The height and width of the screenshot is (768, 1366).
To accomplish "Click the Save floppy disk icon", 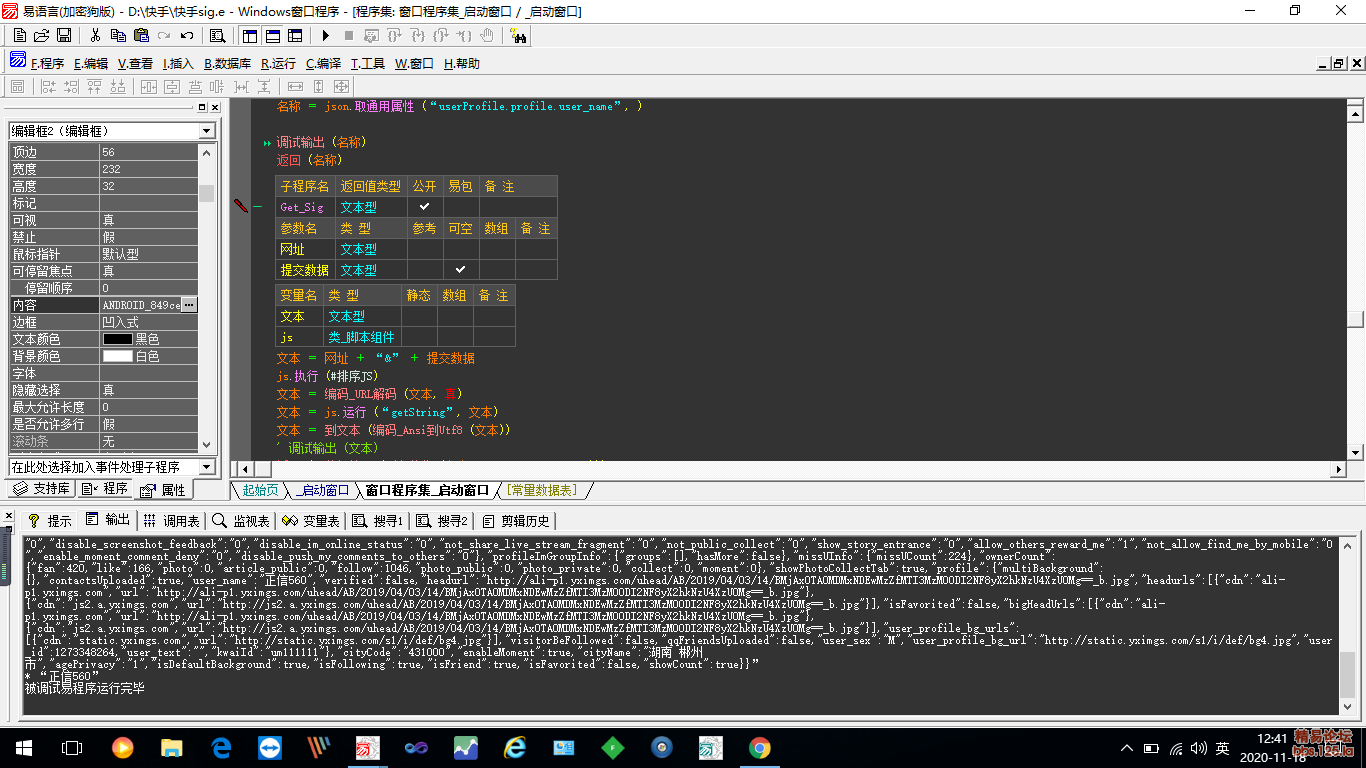I will [x=64, y=36].
